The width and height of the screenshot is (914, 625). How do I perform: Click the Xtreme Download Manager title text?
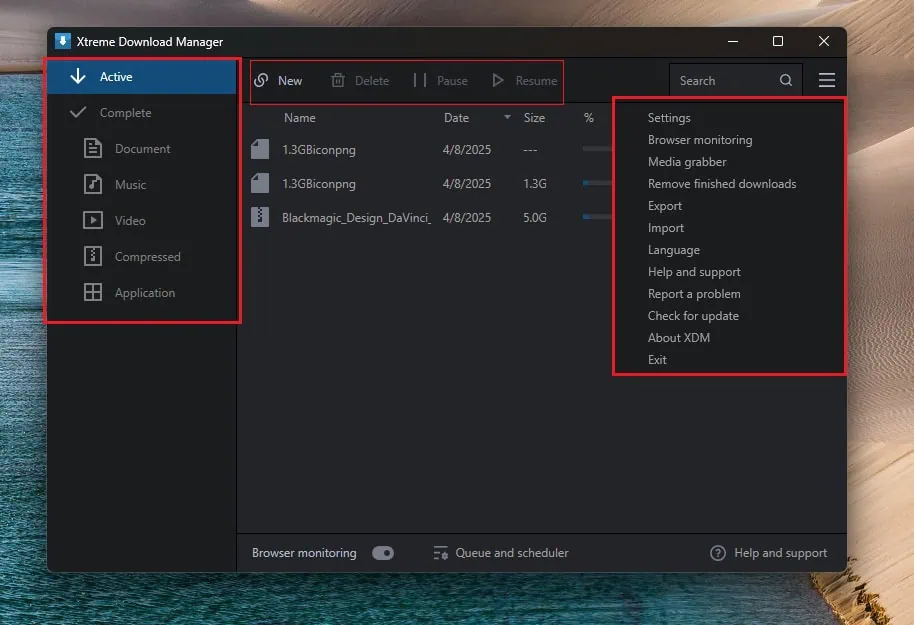150,42
